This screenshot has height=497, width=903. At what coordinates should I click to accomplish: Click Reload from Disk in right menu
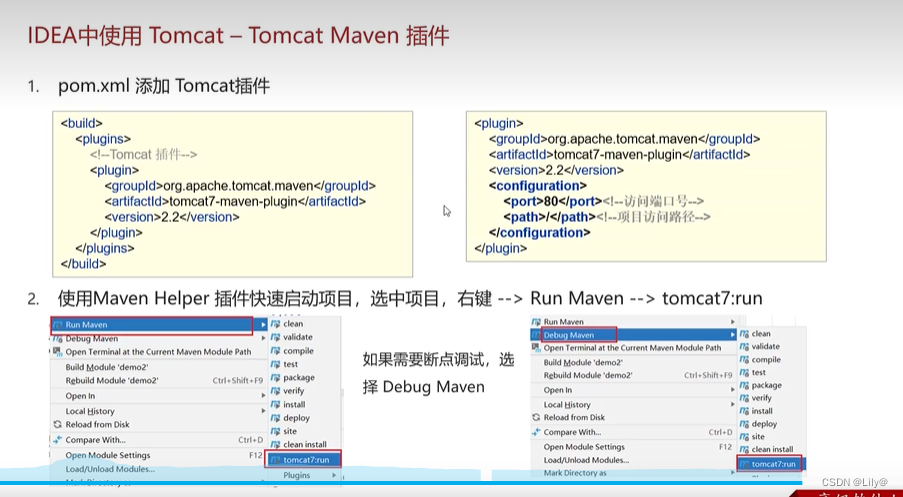tap(574, 418)
